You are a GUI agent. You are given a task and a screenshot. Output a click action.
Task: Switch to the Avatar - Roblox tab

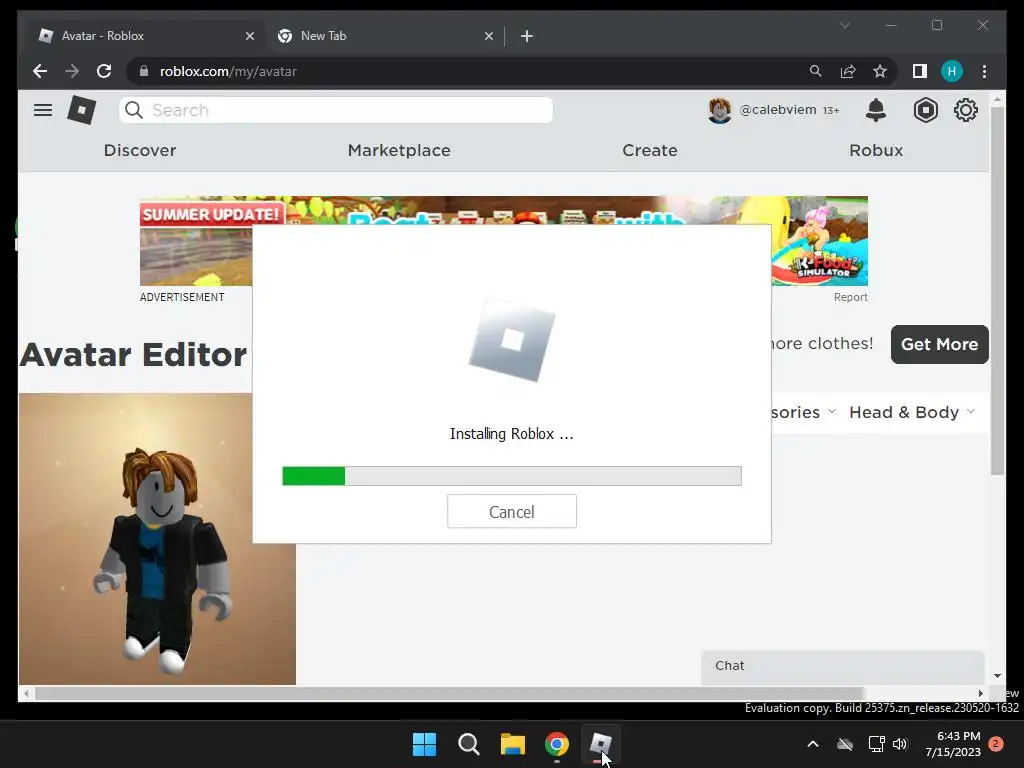[x=142, y=36]
